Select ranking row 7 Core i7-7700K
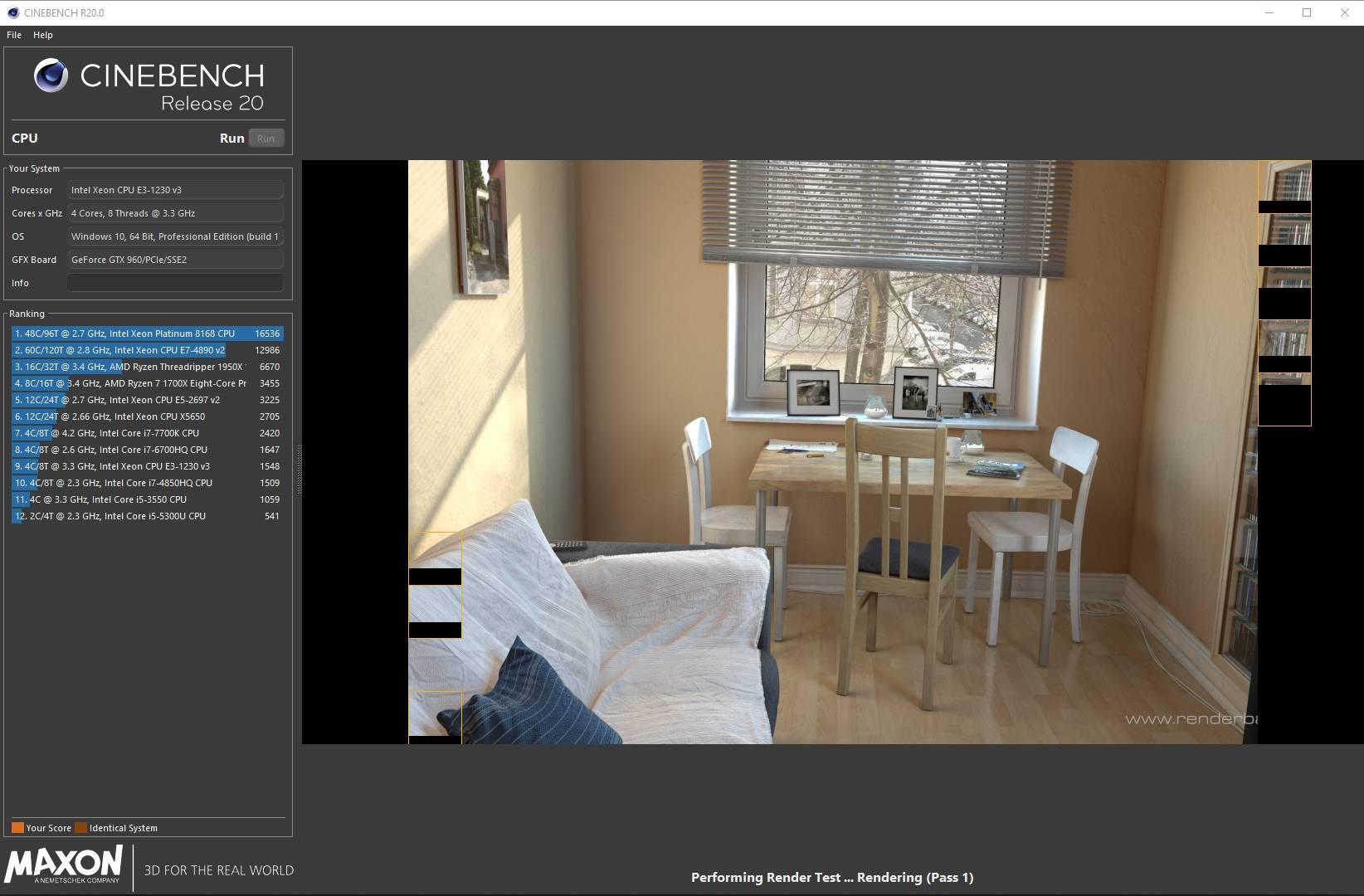The height and width of the screenshot is (896, 1364). [x=148, y=433]
